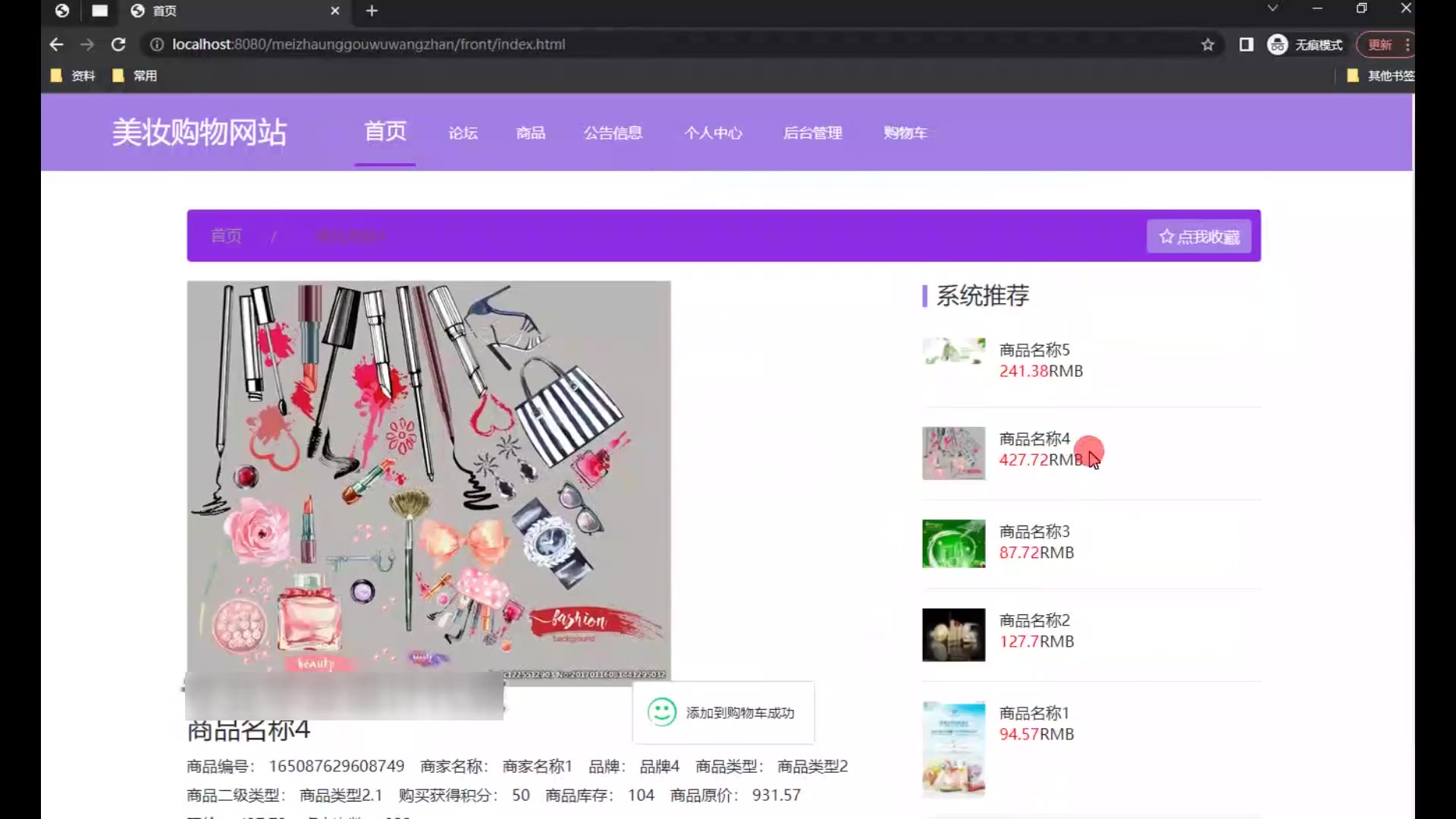Click 首页 breadcrumb link
Image resolution: width=1456 pixels, height=819 pixels.
(x=226, y=237)
